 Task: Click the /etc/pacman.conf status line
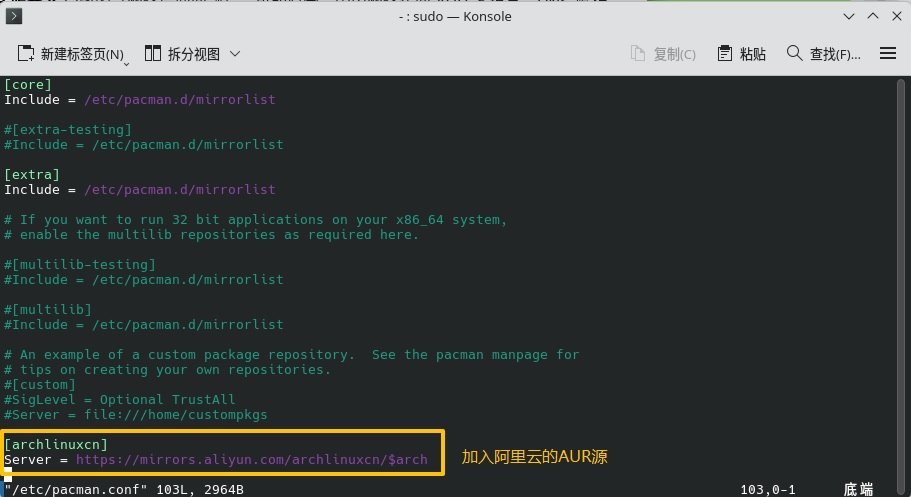pyautogui.click(x=124, y=489)
